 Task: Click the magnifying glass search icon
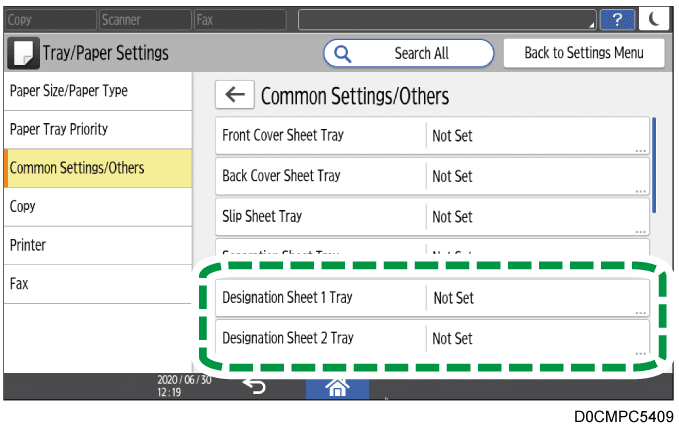coord(343,53)
